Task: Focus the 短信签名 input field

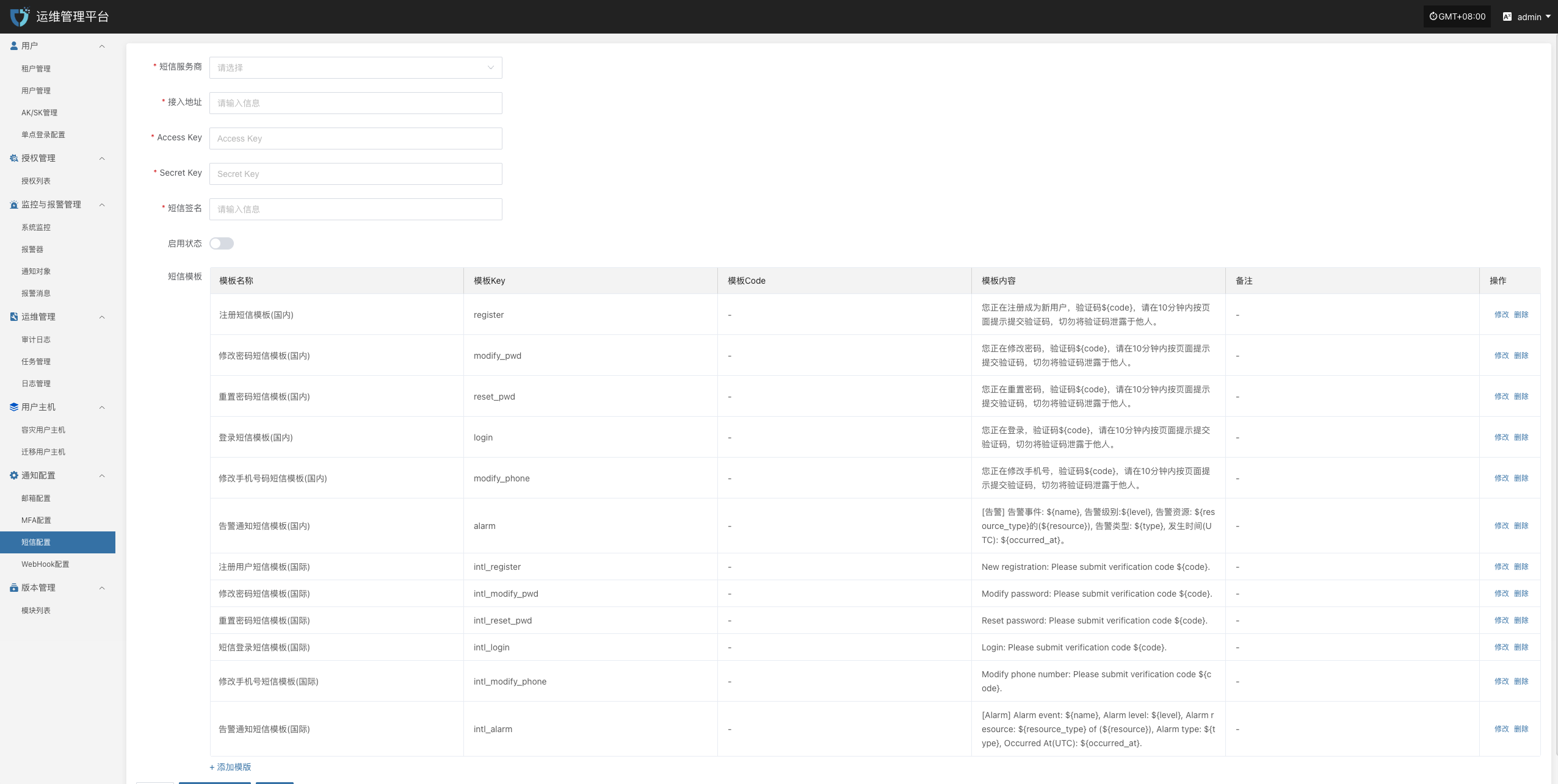Action: point(356,209)
